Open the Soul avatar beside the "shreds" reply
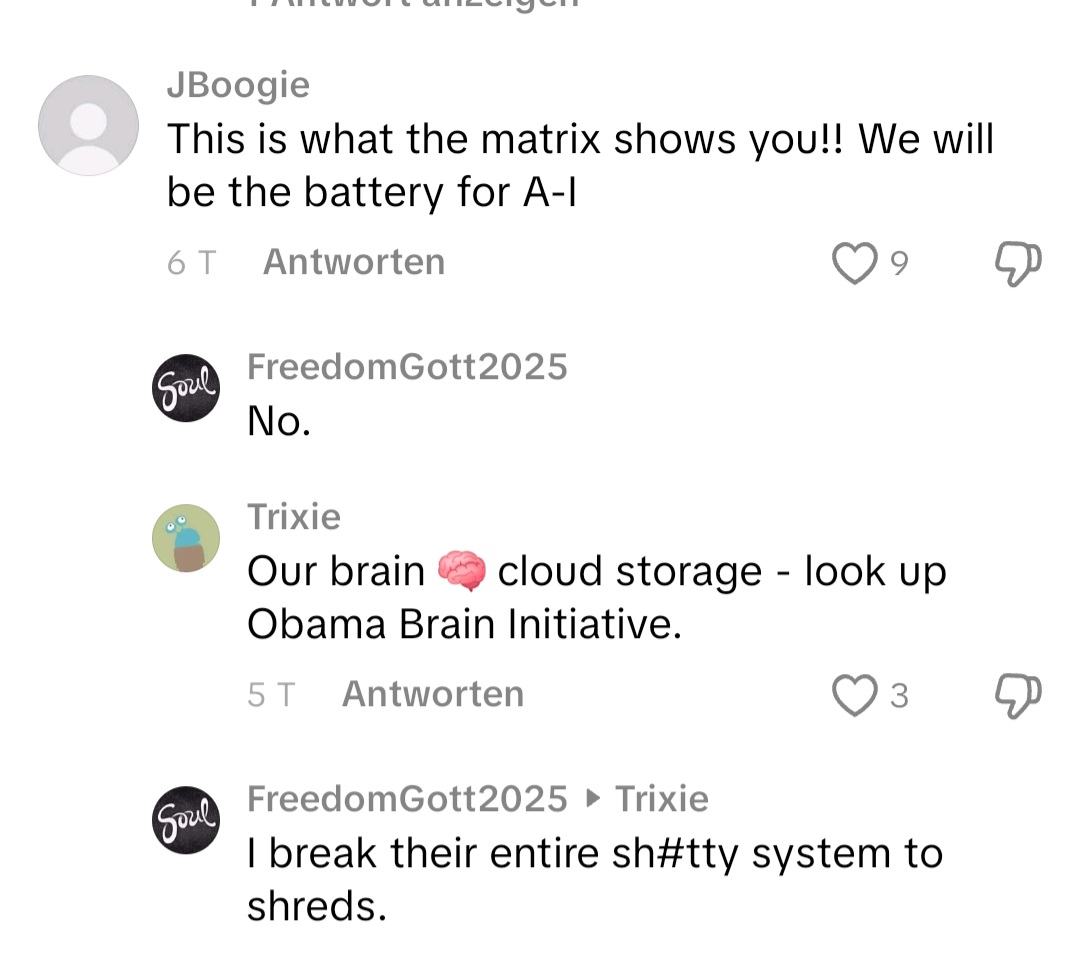The width and height of the screenshot is (1080, 969). (x=185, y=819)
